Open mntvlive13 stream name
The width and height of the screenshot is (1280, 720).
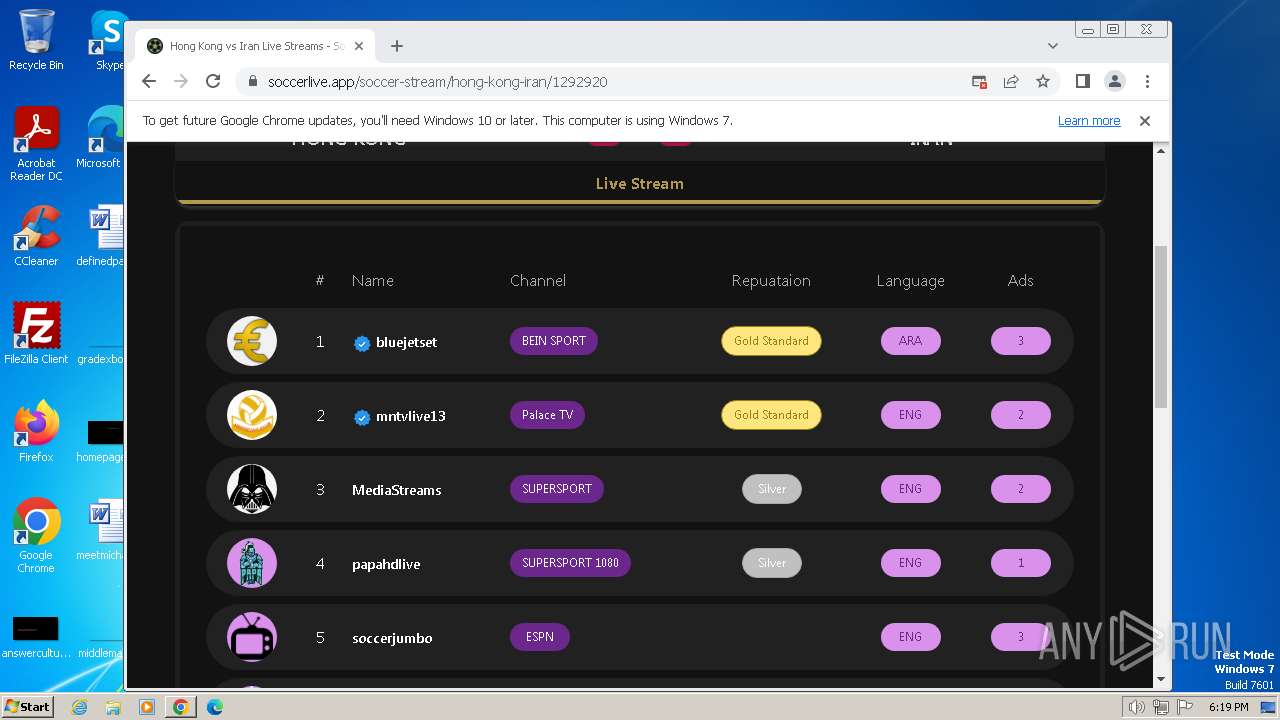tap(411, 416)
